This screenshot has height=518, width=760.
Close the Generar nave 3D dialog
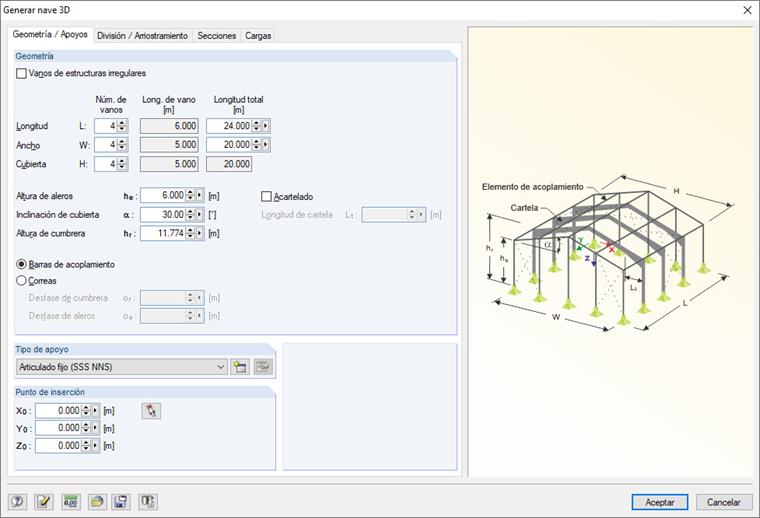point(747,10)
